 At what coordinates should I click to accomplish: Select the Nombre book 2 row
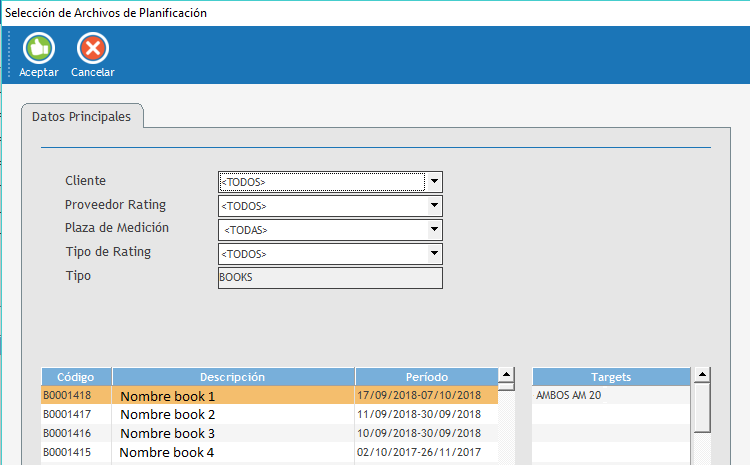168,415
